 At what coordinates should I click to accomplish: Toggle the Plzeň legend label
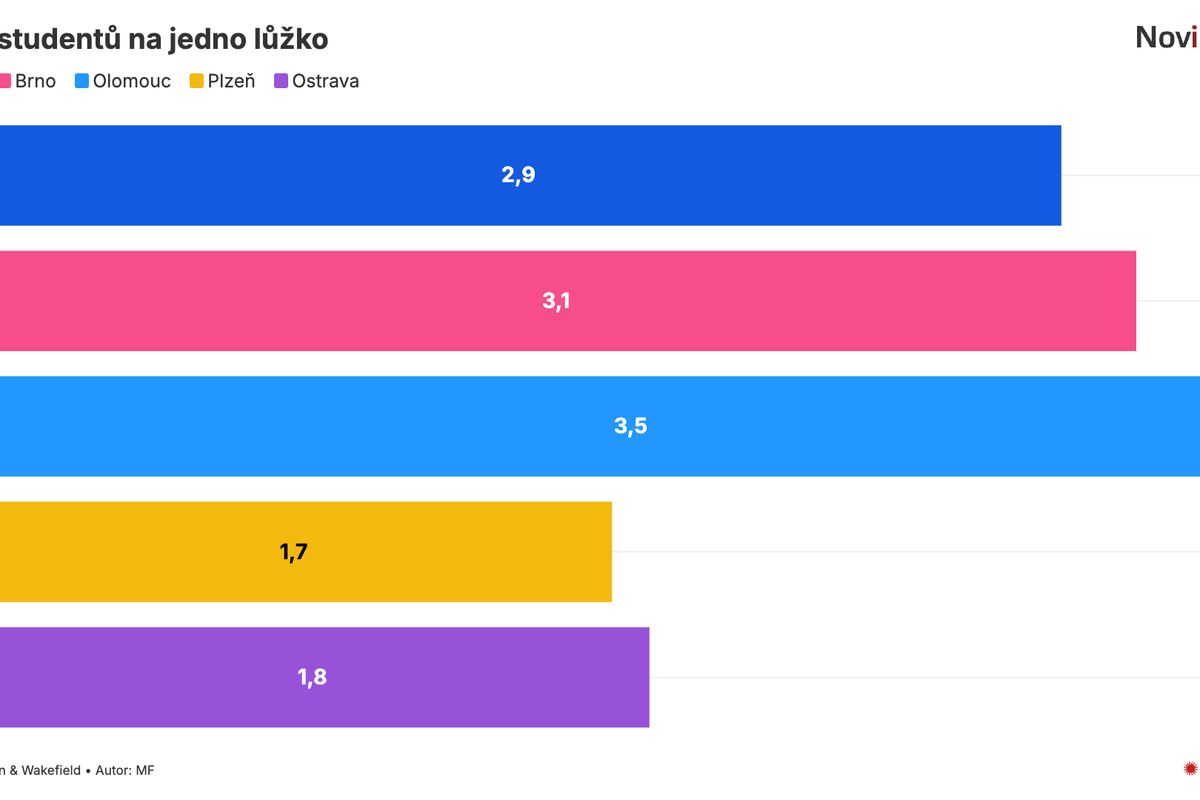click(x=231, y=81)
